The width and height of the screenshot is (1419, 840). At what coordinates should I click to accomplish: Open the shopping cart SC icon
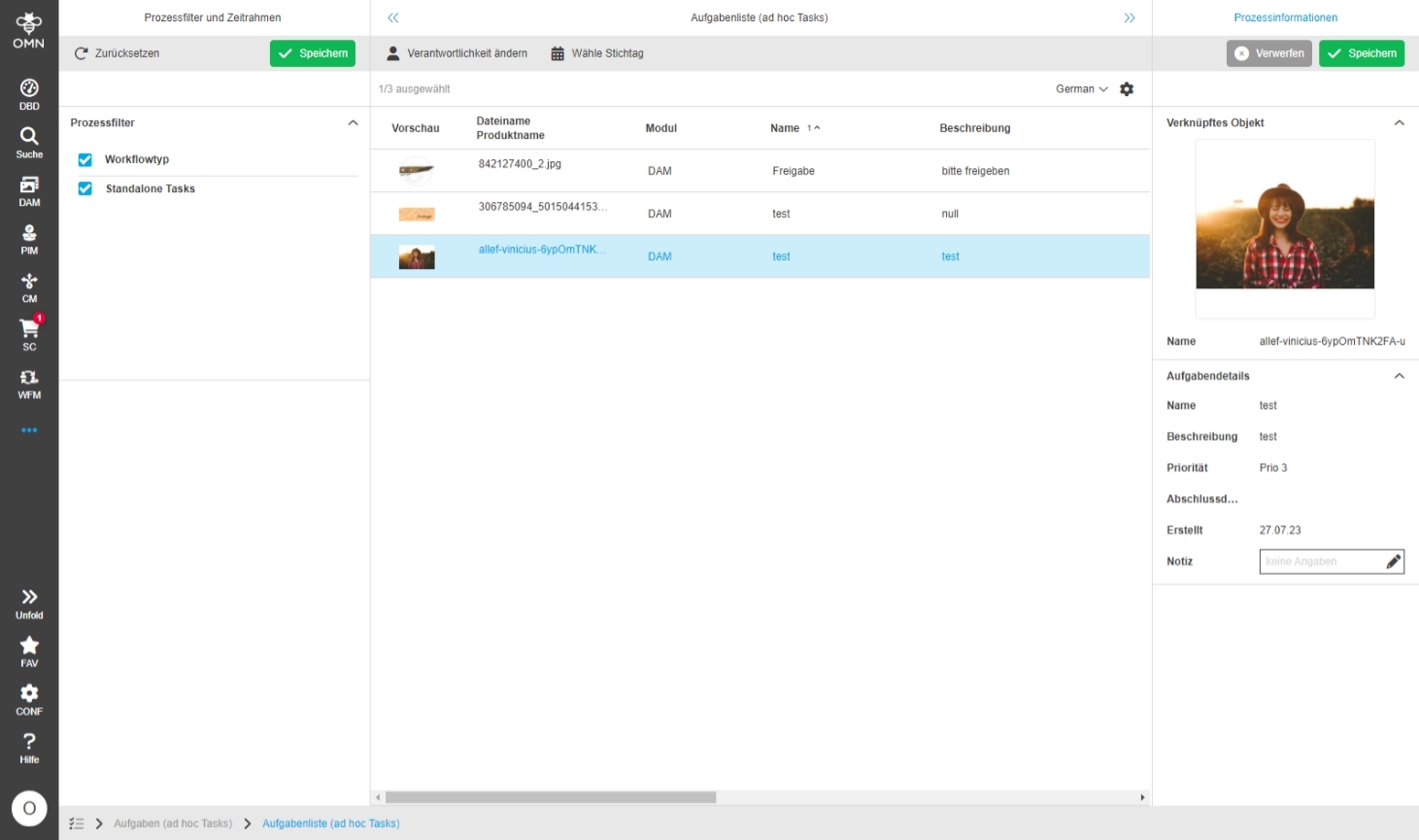29,335
